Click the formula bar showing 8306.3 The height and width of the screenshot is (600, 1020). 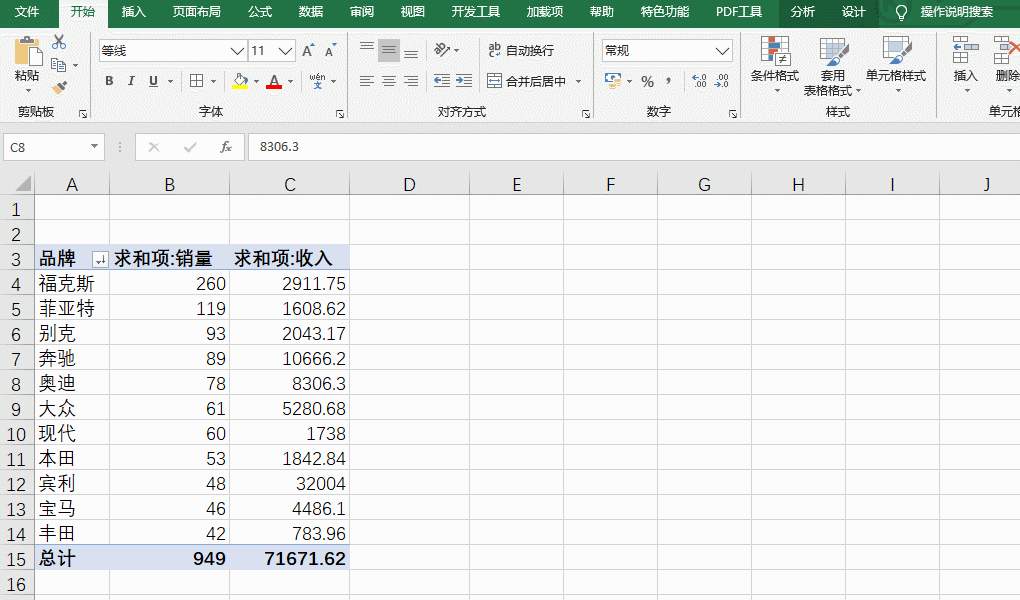coord(634,147)
